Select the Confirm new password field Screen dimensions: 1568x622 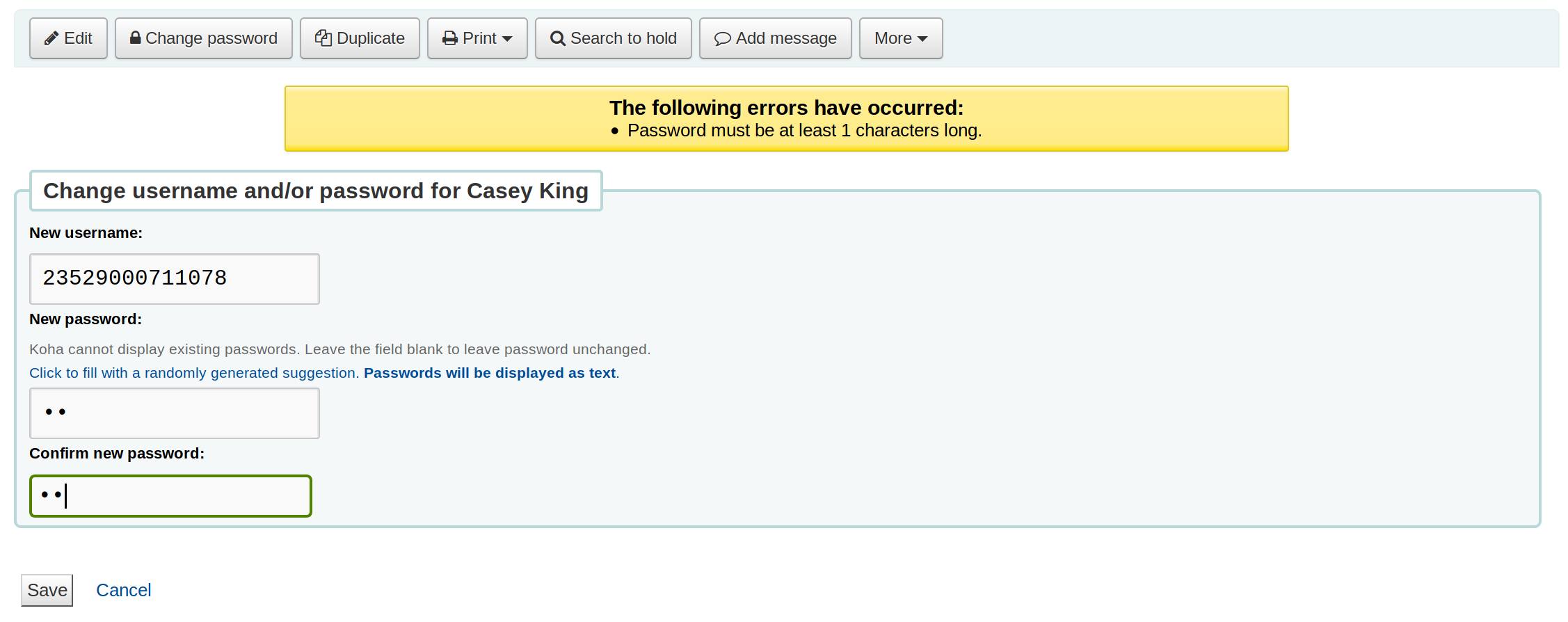170,495
